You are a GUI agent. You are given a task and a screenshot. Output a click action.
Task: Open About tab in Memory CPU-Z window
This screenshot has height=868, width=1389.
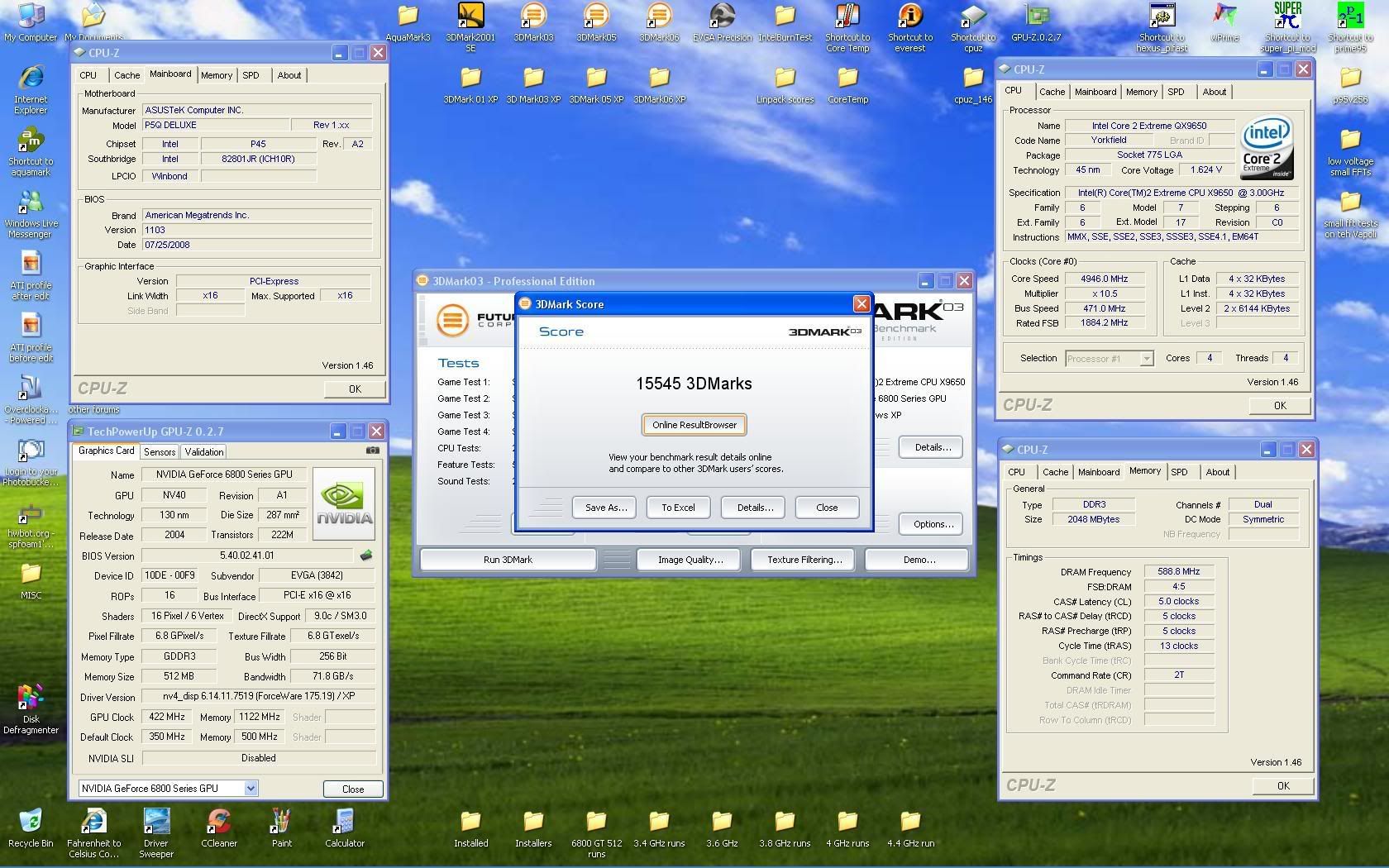click(1217, 472)
